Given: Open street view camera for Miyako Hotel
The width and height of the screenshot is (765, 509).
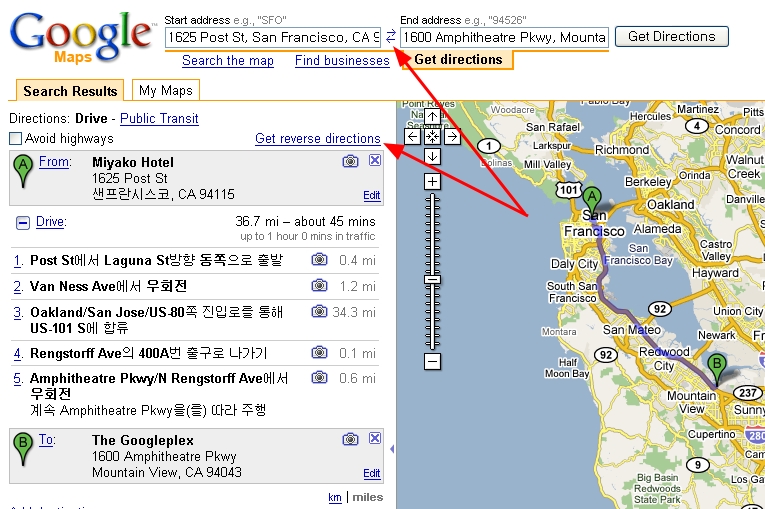Looking at the screenshot, I should [350, 161].
